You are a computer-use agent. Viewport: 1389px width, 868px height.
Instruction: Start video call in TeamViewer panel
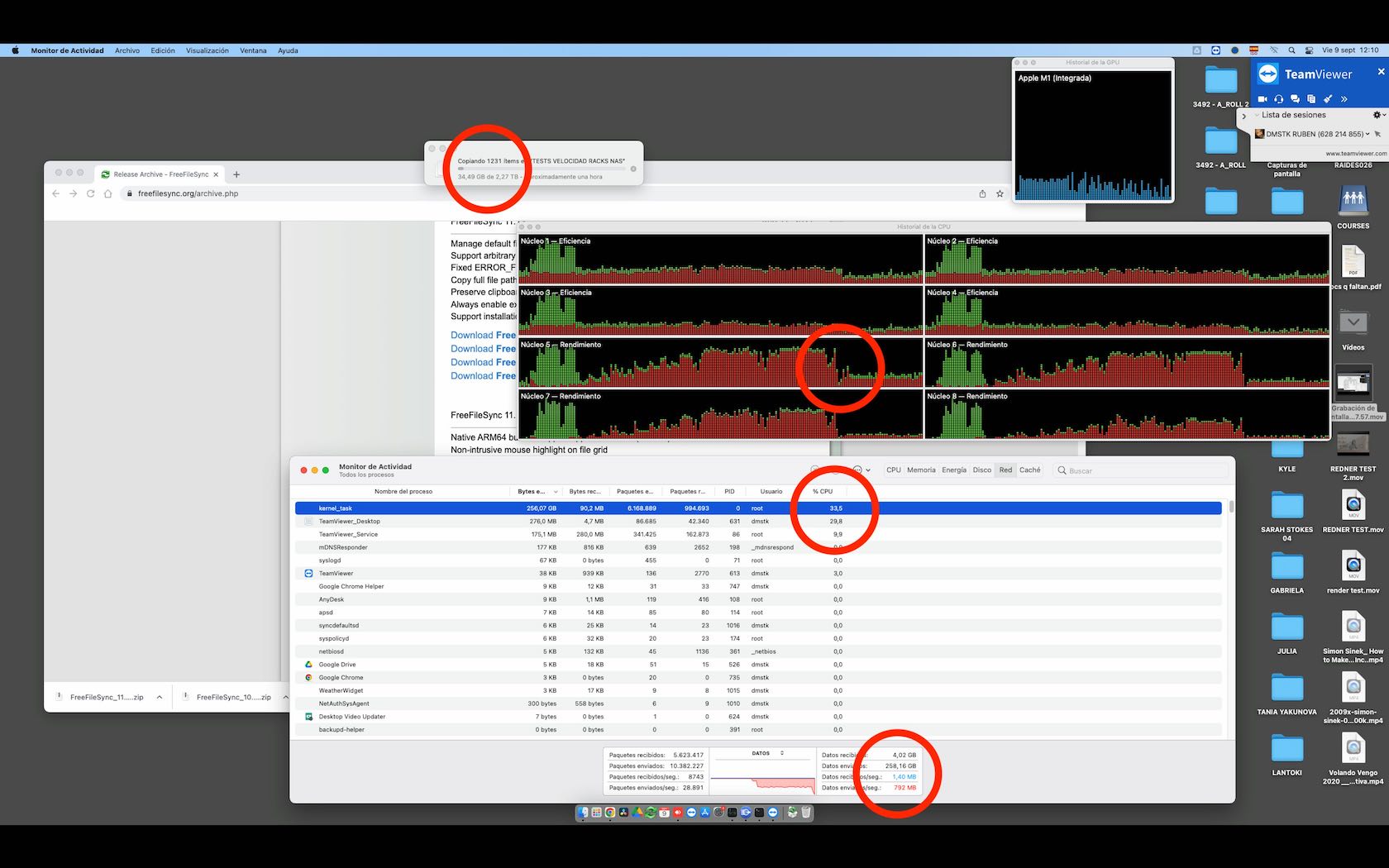1263,99
